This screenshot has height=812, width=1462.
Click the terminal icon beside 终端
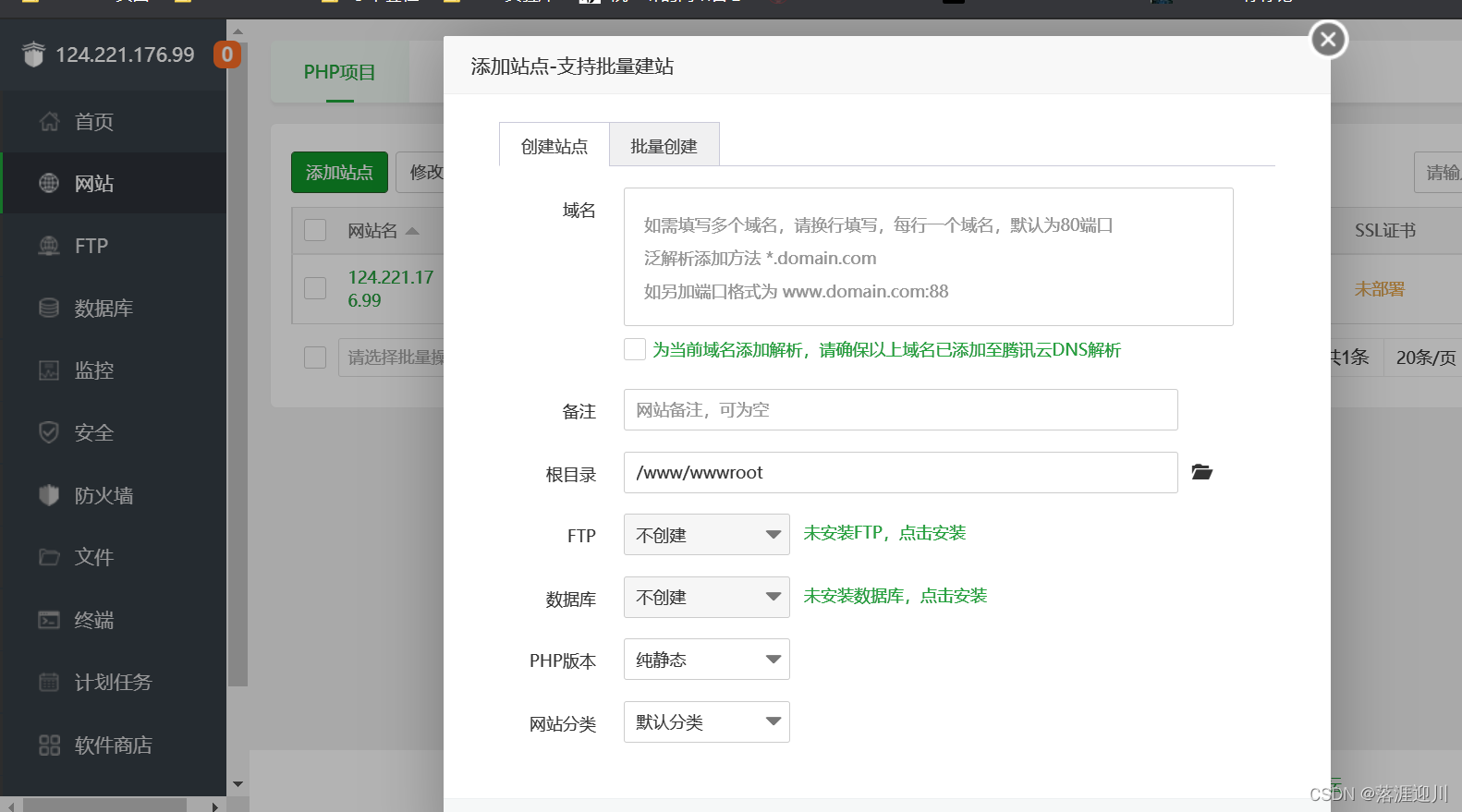(49, 620)
